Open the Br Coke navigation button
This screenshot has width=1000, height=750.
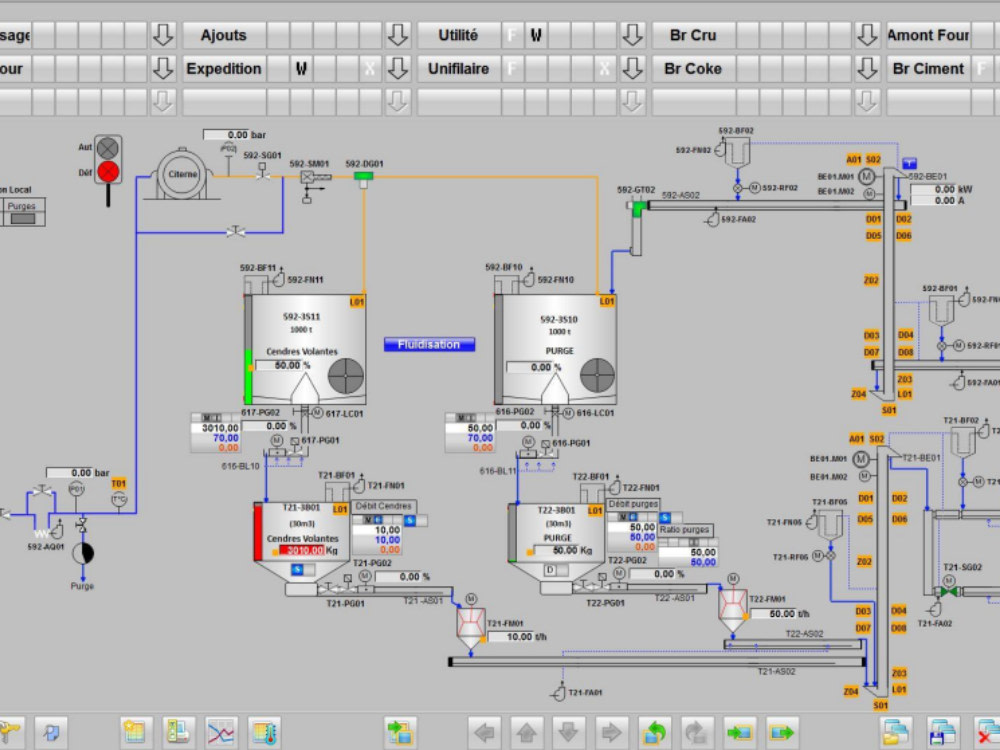coord(693,68)
